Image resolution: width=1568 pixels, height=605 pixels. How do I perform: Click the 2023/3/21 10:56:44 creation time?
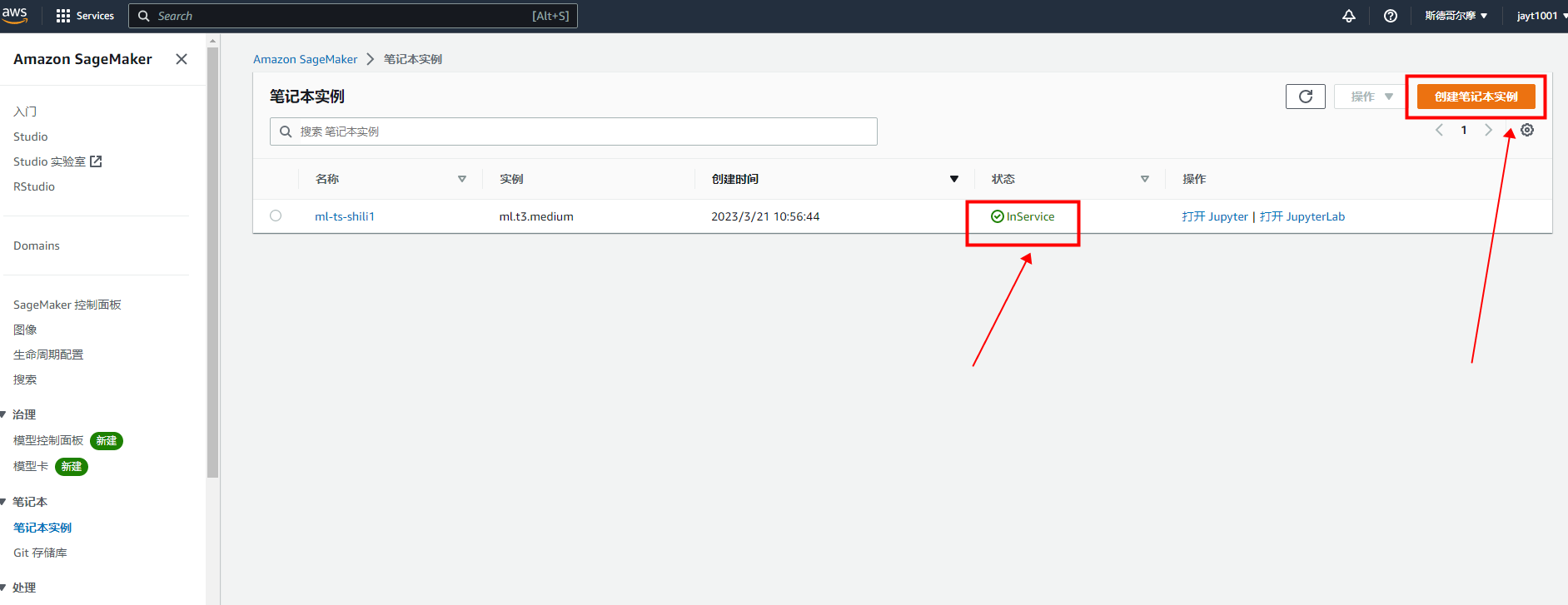click(765, 216)
